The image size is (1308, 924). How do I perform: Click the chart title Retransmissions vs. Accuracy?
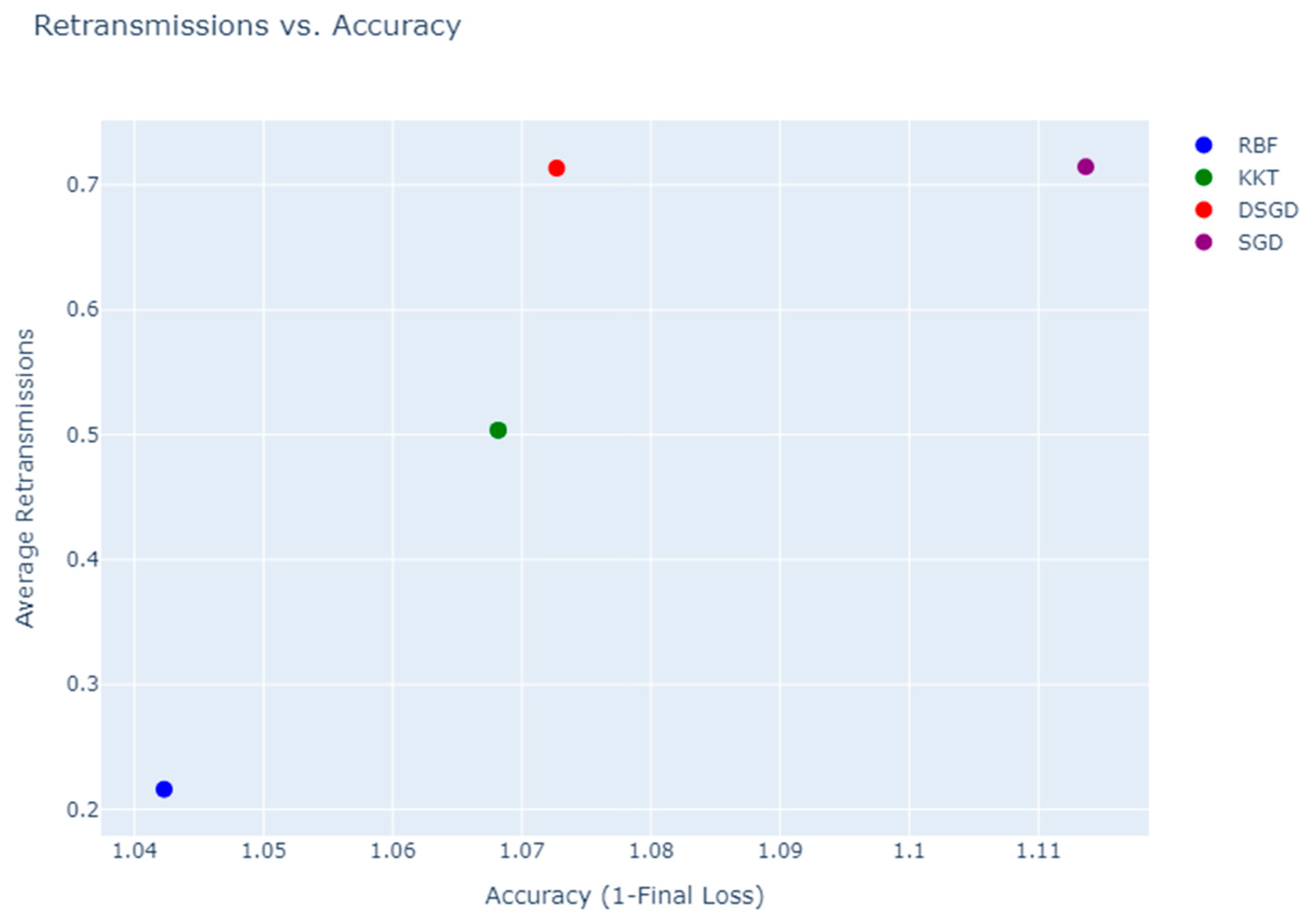click(x=247, y=26)
